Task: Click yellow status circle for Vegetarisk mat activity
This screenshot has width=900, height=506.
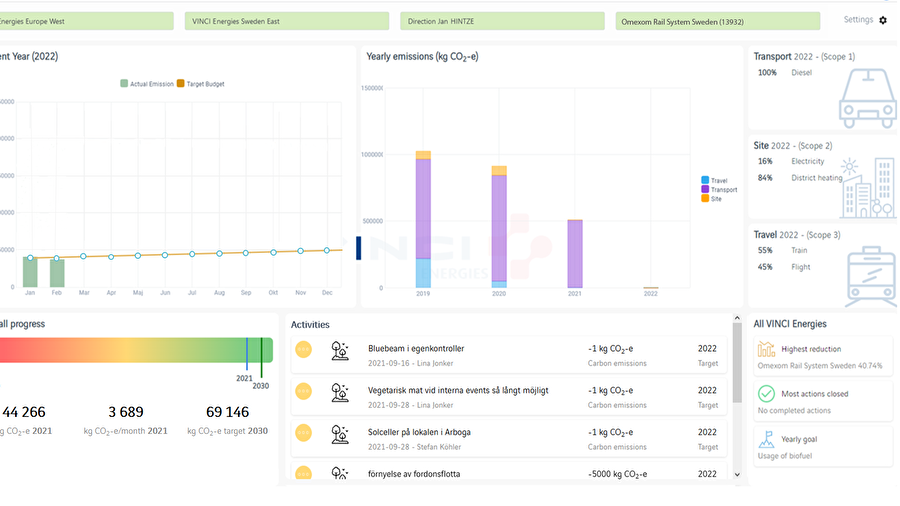Action: (304, 391)
